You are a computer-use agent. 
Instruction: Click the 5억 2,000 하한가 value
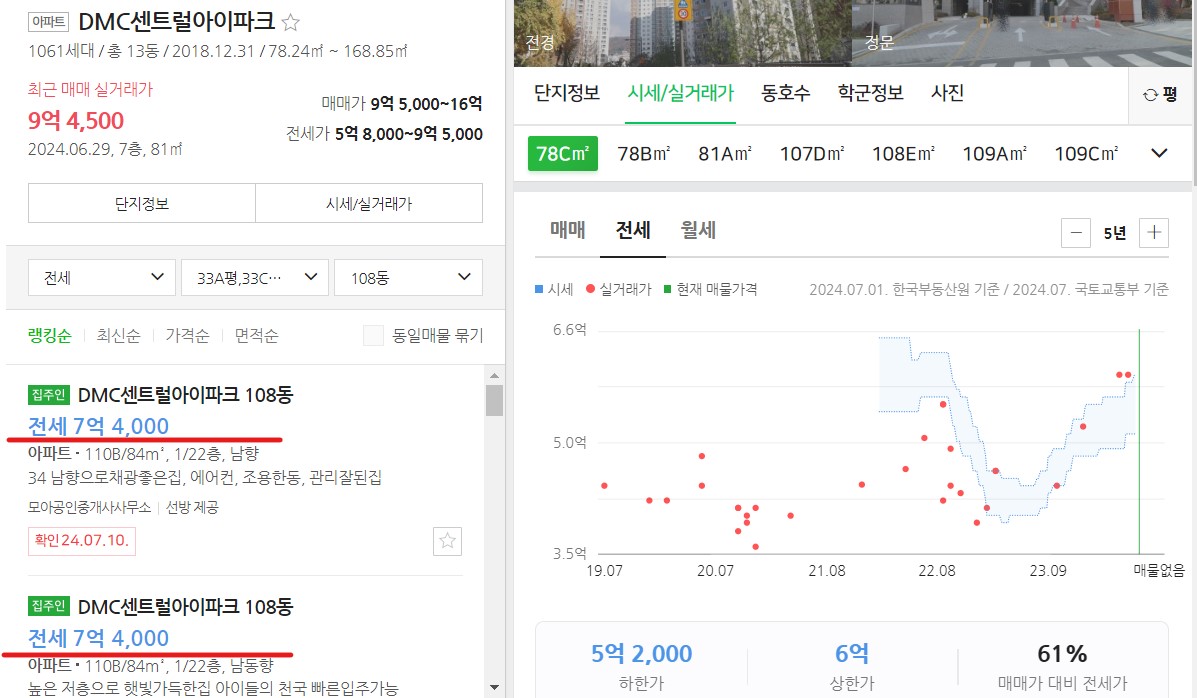tap(641, 654)
